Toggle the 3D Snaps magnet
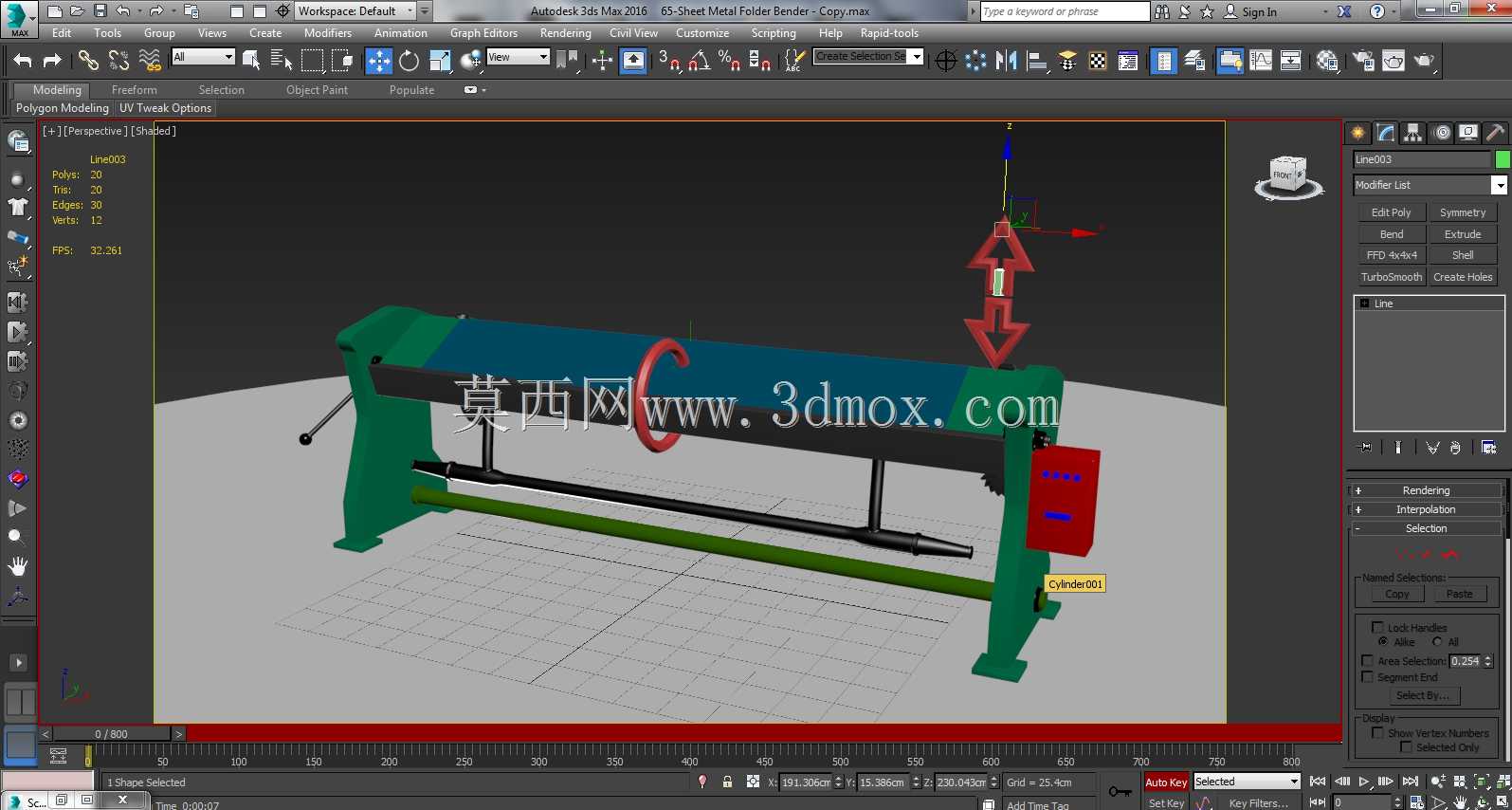The height and width of the screenshot is (810, 1512). [x=669, y=61]
